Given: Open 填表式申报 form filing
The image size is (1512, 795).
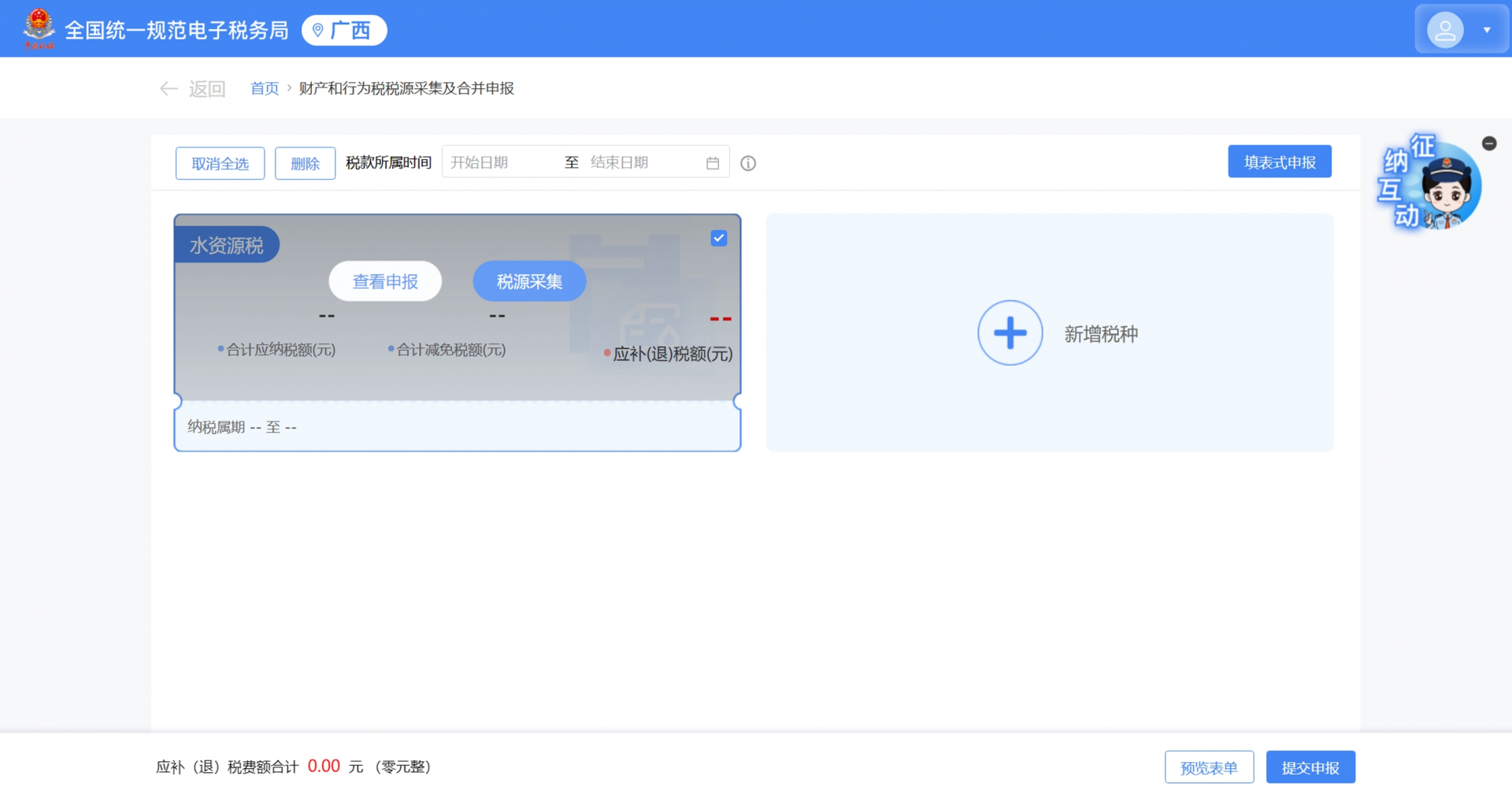Looking at the screenshot, I should 1279,162.
